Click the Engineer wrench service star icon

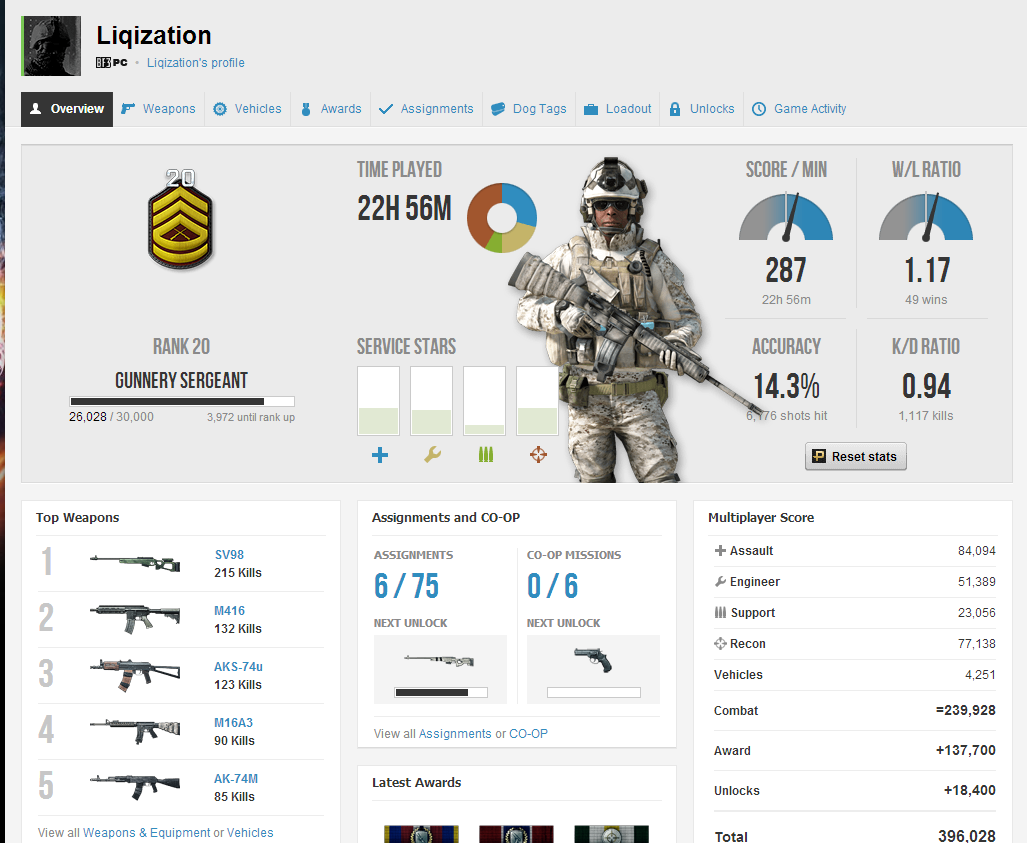432,455
